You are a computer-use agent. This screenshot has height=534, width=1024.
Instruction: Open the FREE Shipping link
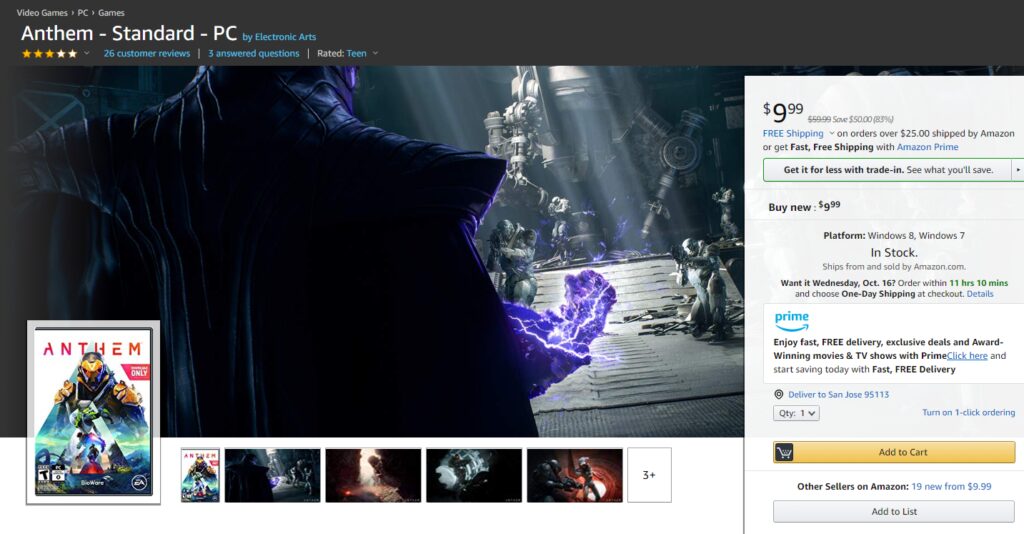[793, 133]
